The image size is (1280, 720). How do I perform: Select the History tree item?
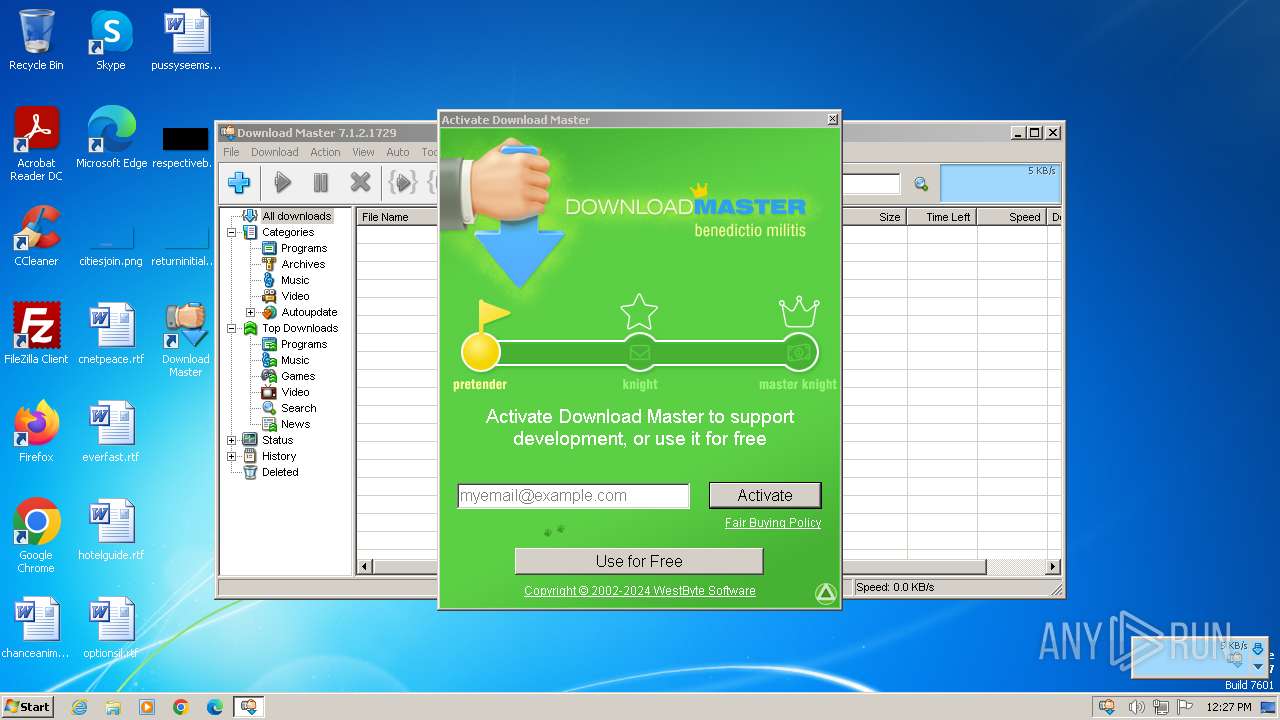tap(279, 456)
